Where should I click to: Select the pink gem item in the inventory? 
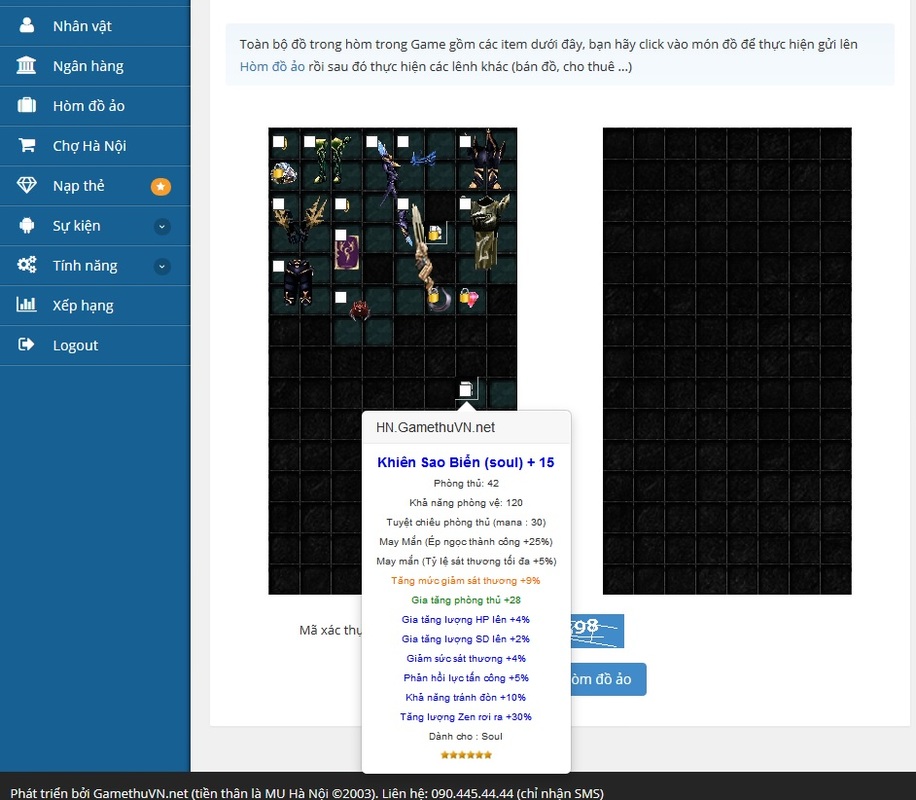(470, 297)
